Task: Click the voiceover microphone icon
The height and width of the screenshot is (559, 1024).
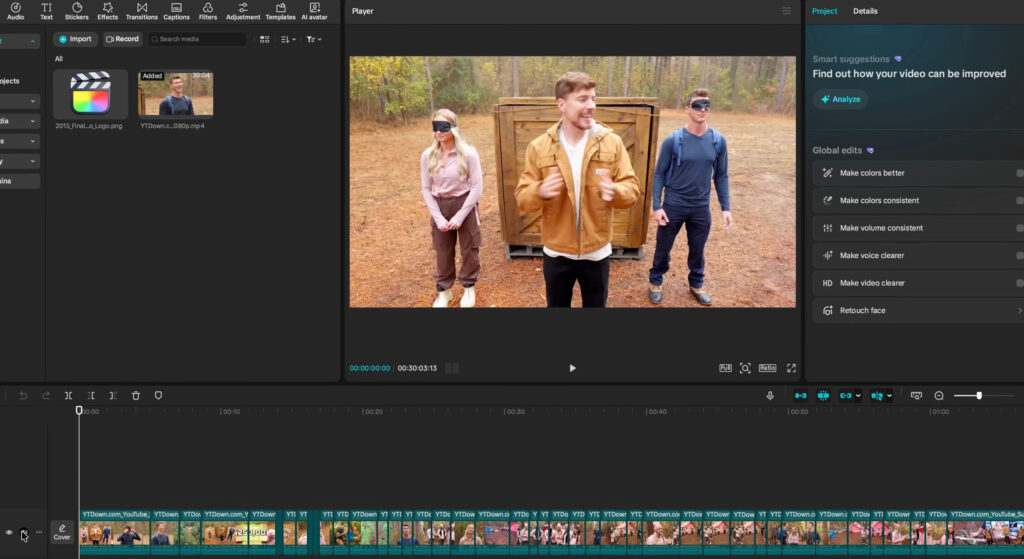Action: click(770, 396)
